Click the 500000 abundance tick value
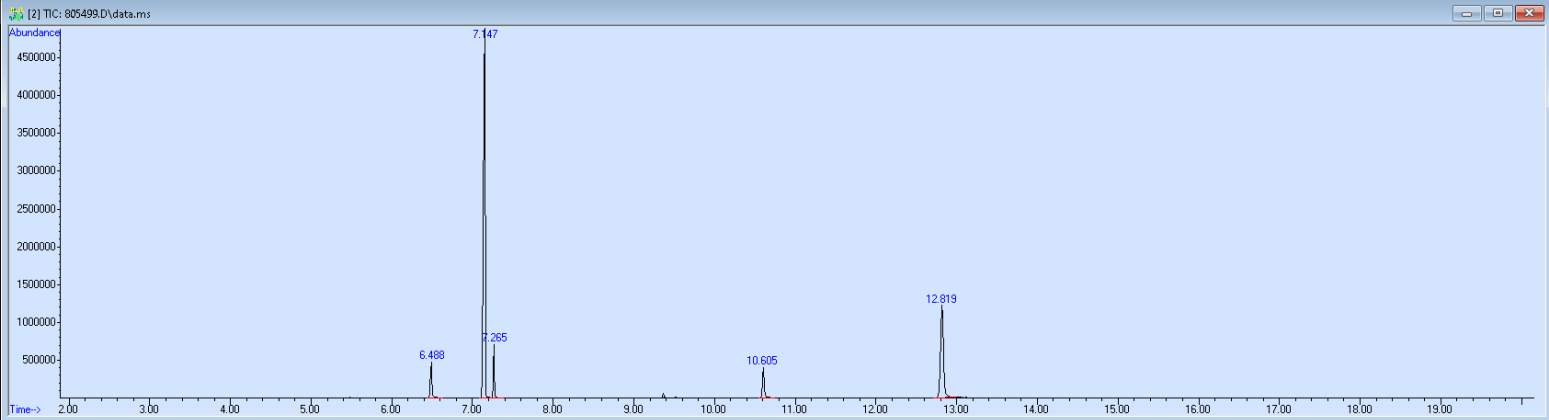This screenshot has width=1549, height=420. tap(41, 361)
